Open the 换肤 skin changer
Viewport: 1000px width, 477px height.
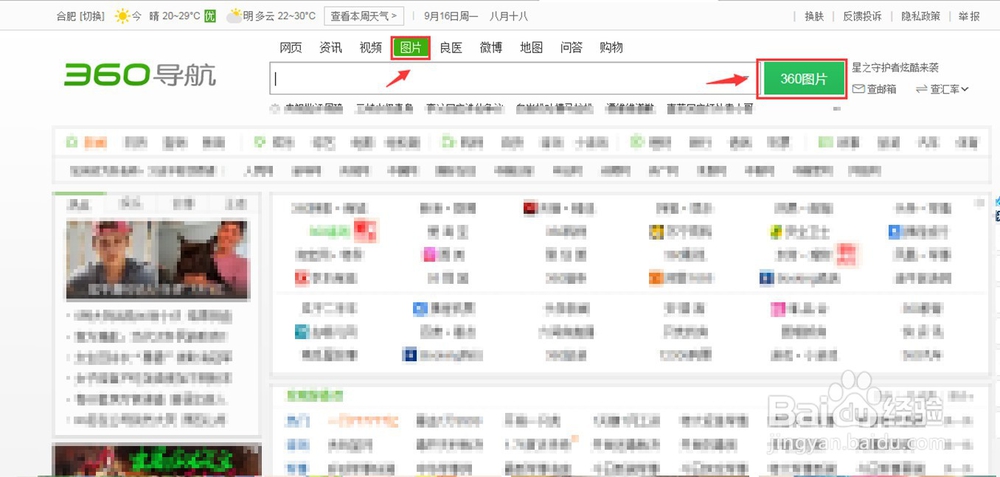[x=814, y=16]
